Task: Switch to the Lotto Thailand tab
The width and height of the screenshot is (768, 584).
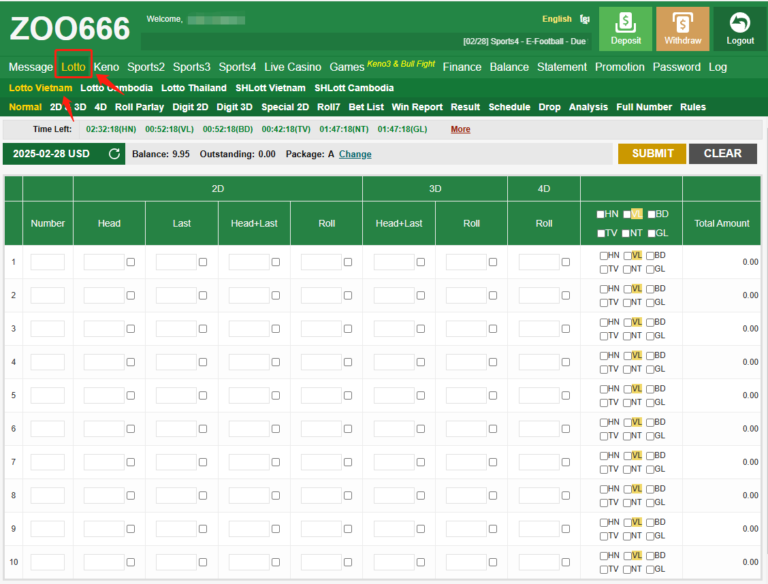Action: (194, 88)
